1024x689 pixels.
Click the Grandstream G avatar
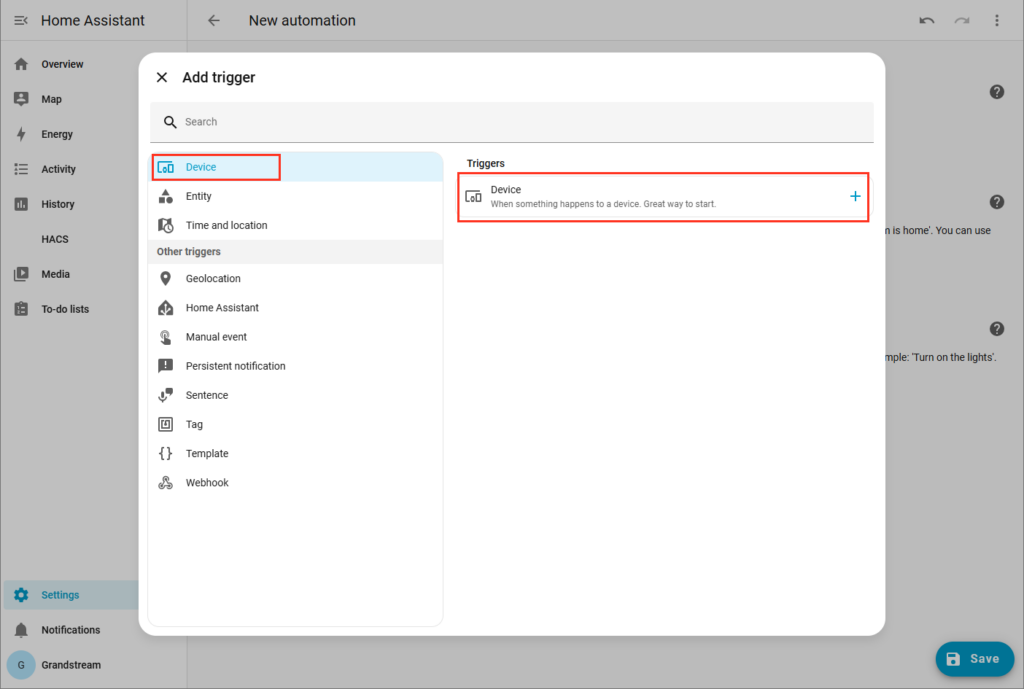click(21, 665)
